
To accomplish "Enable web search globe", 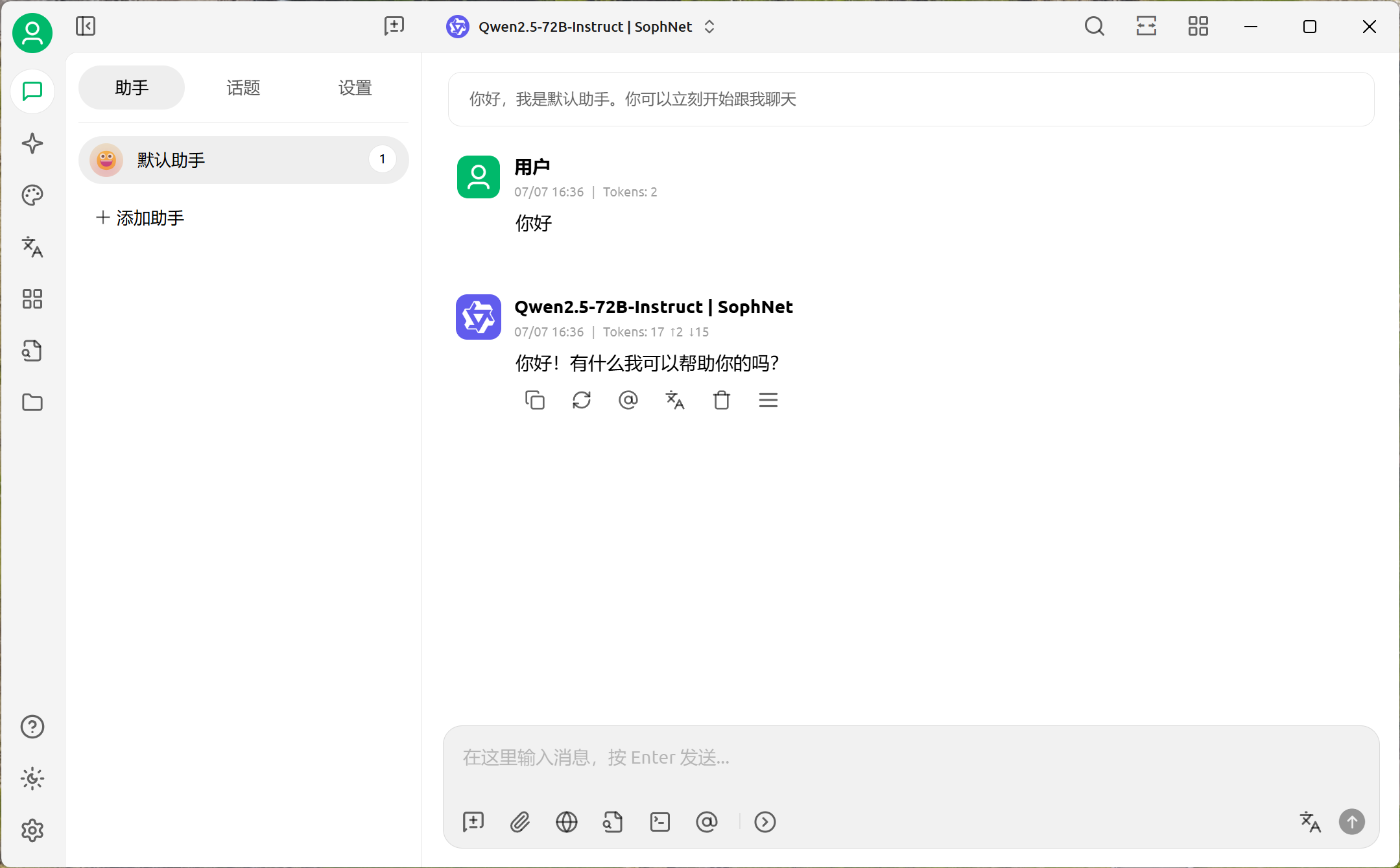I will point(567,822).
